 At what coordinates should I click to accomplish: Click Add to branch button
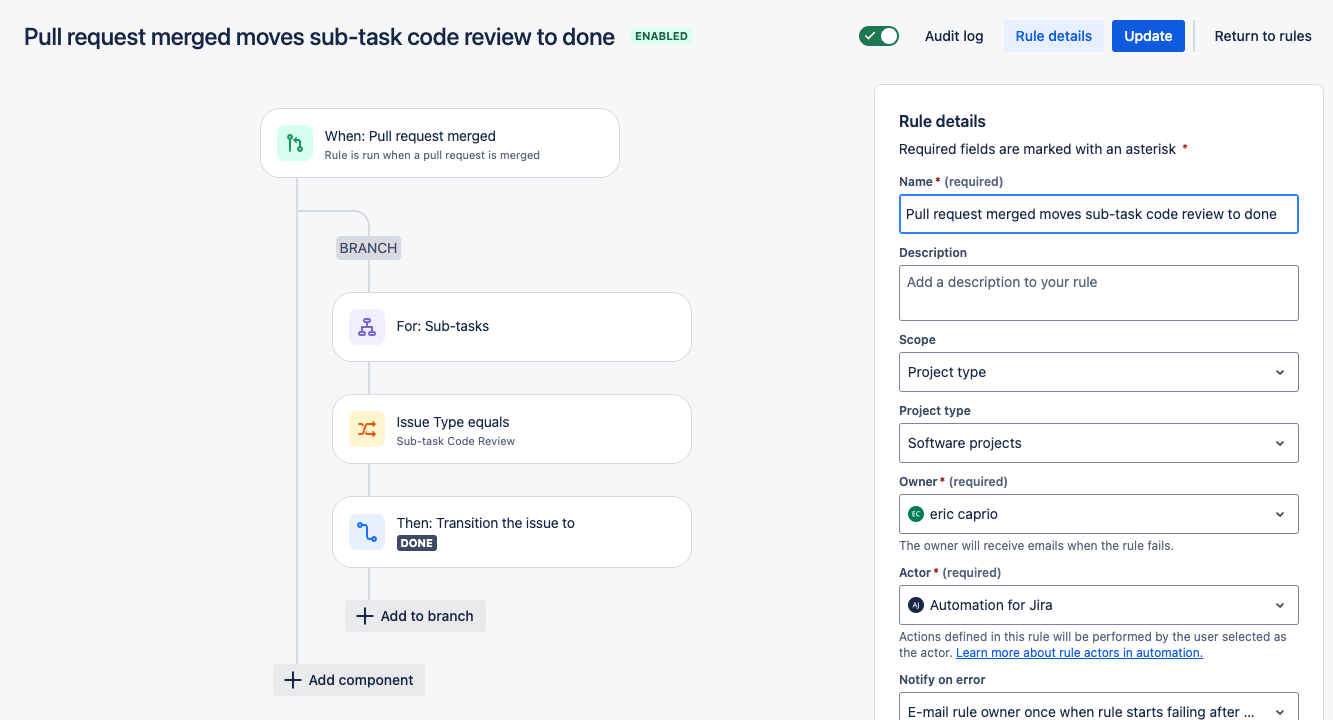tap(415, 616)
